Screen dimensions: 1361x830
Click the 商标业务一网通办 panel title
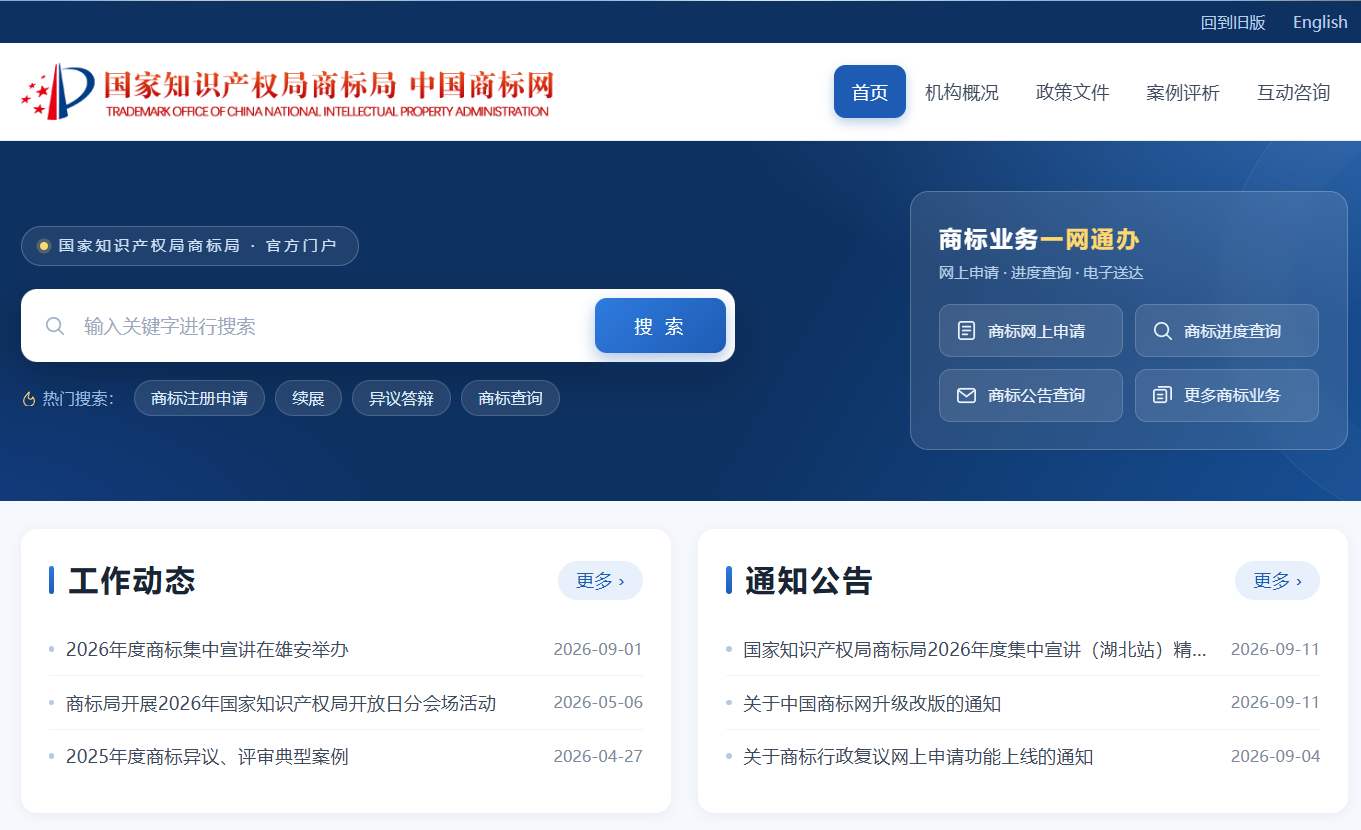[1039, 239]
